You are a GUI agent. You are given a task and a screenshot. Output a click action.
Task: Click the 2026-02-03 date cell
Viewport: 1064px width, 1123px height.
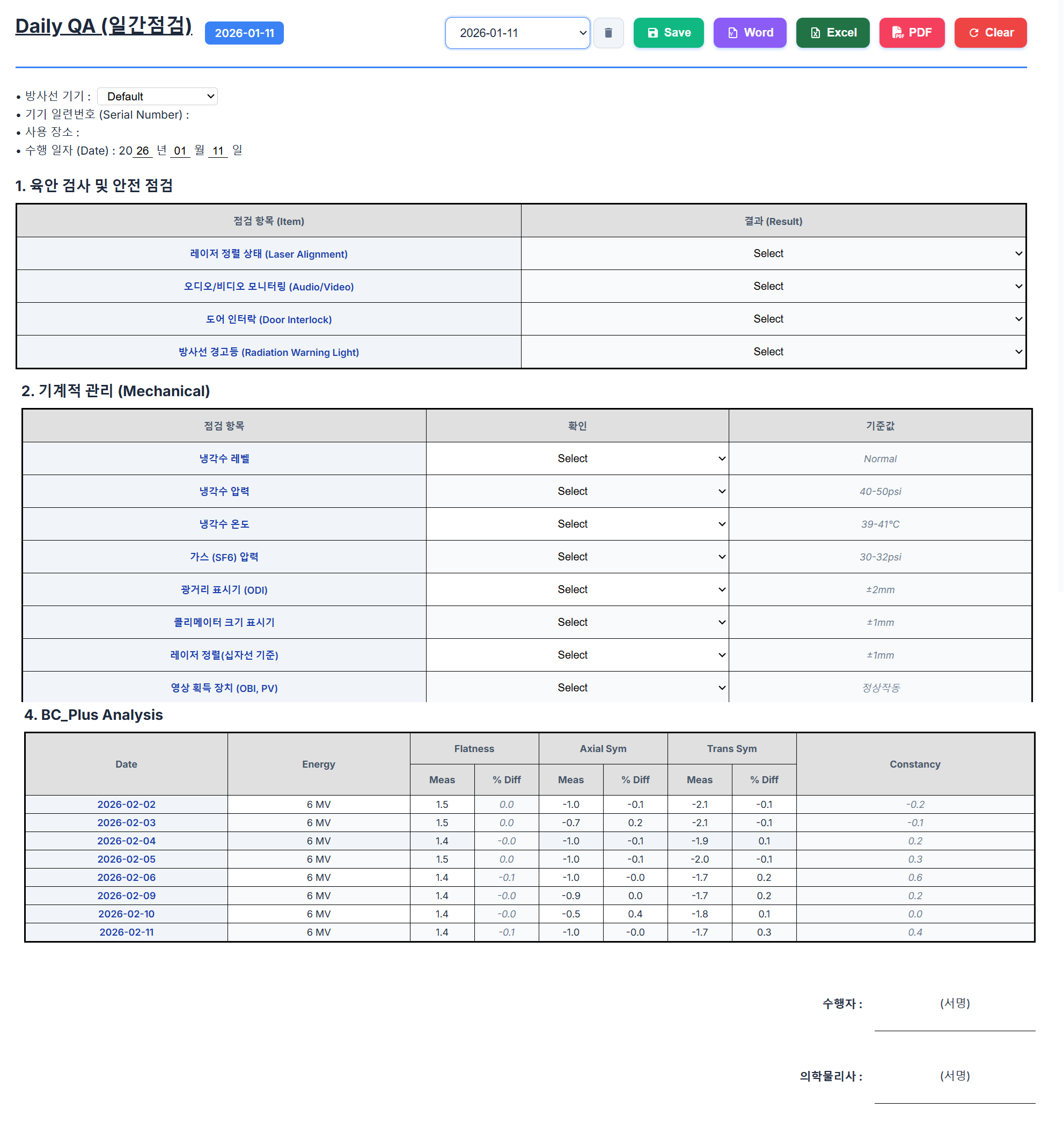(x=127, y=823)
